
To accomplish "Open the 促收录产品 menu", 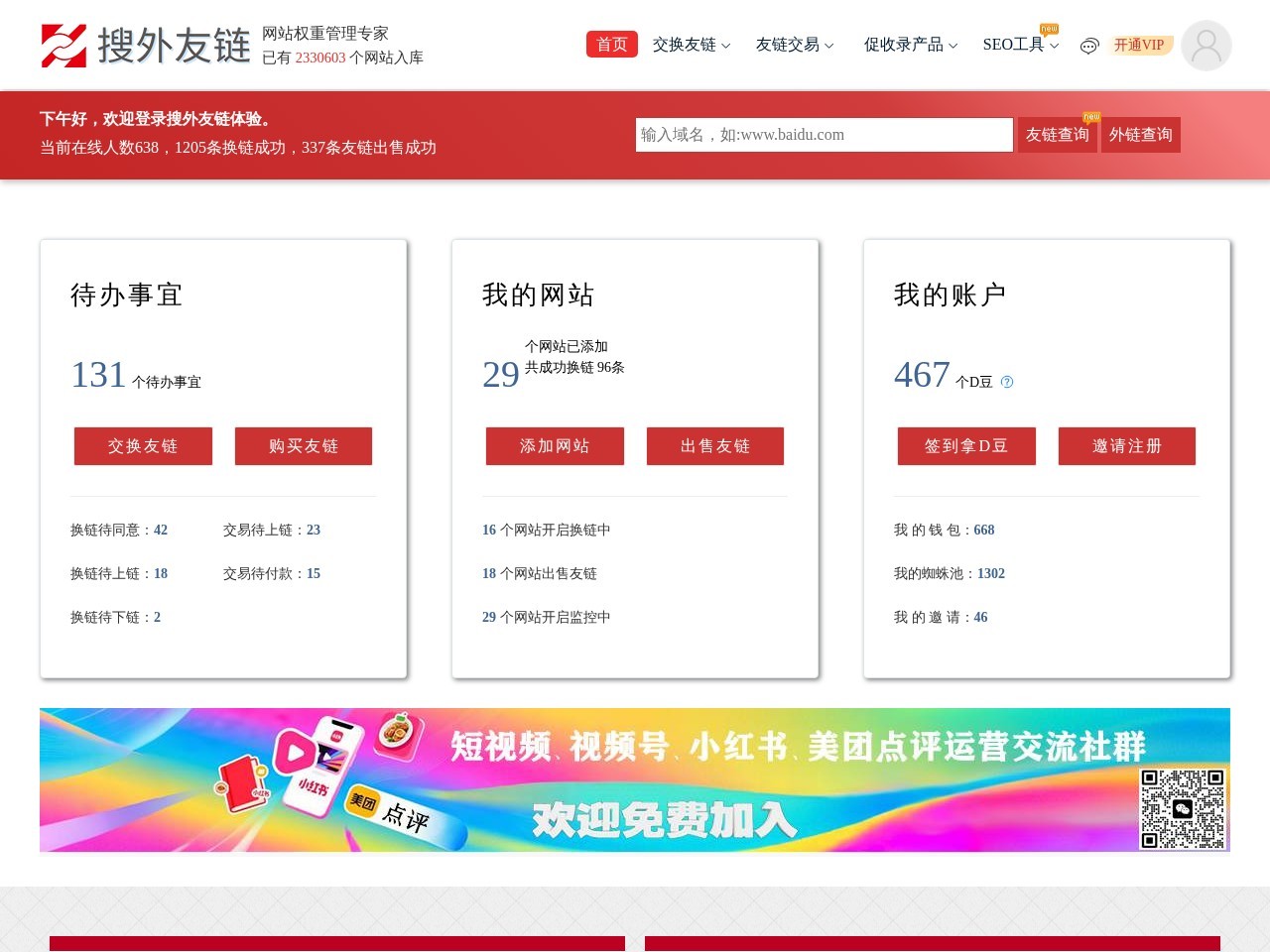I will click(x=909, y=45).
